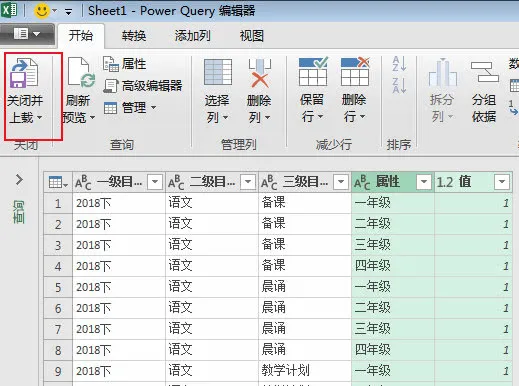Click the 语文 cell in row 2
Viewport: 519px width, 386px height.
pos(212,224)
